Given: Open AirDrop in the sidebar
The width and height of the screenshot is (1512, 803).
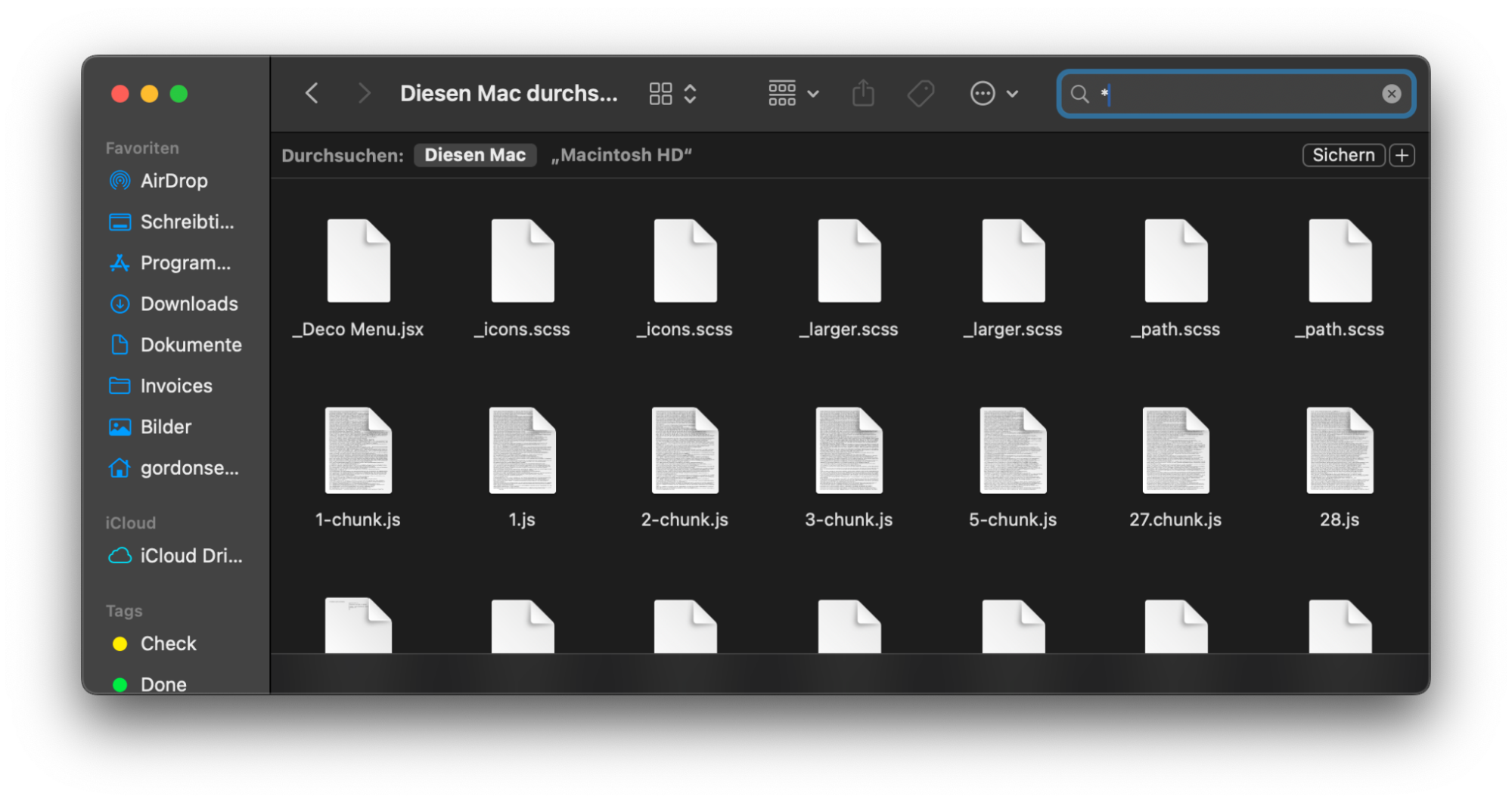Looking at the screenshot, I should point(173,181).
